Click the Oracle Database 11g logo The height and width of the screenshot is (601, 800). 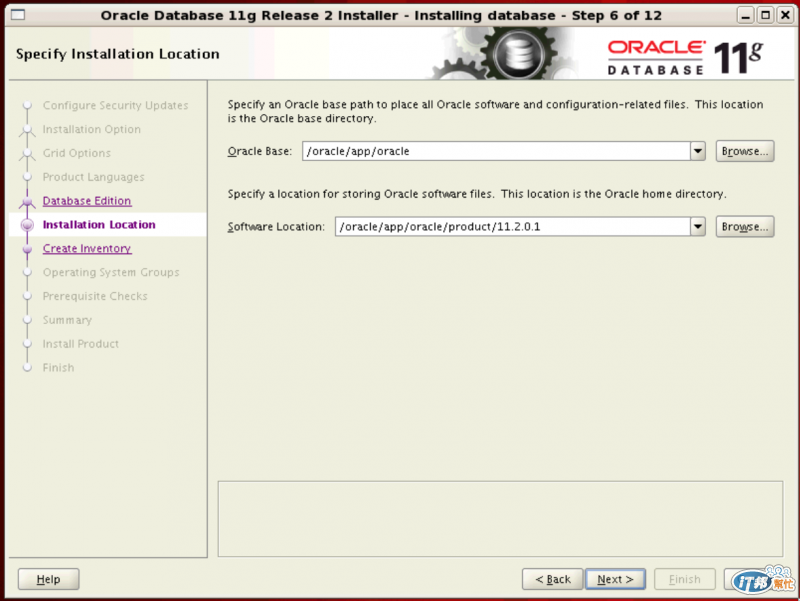tap(685, 57)
